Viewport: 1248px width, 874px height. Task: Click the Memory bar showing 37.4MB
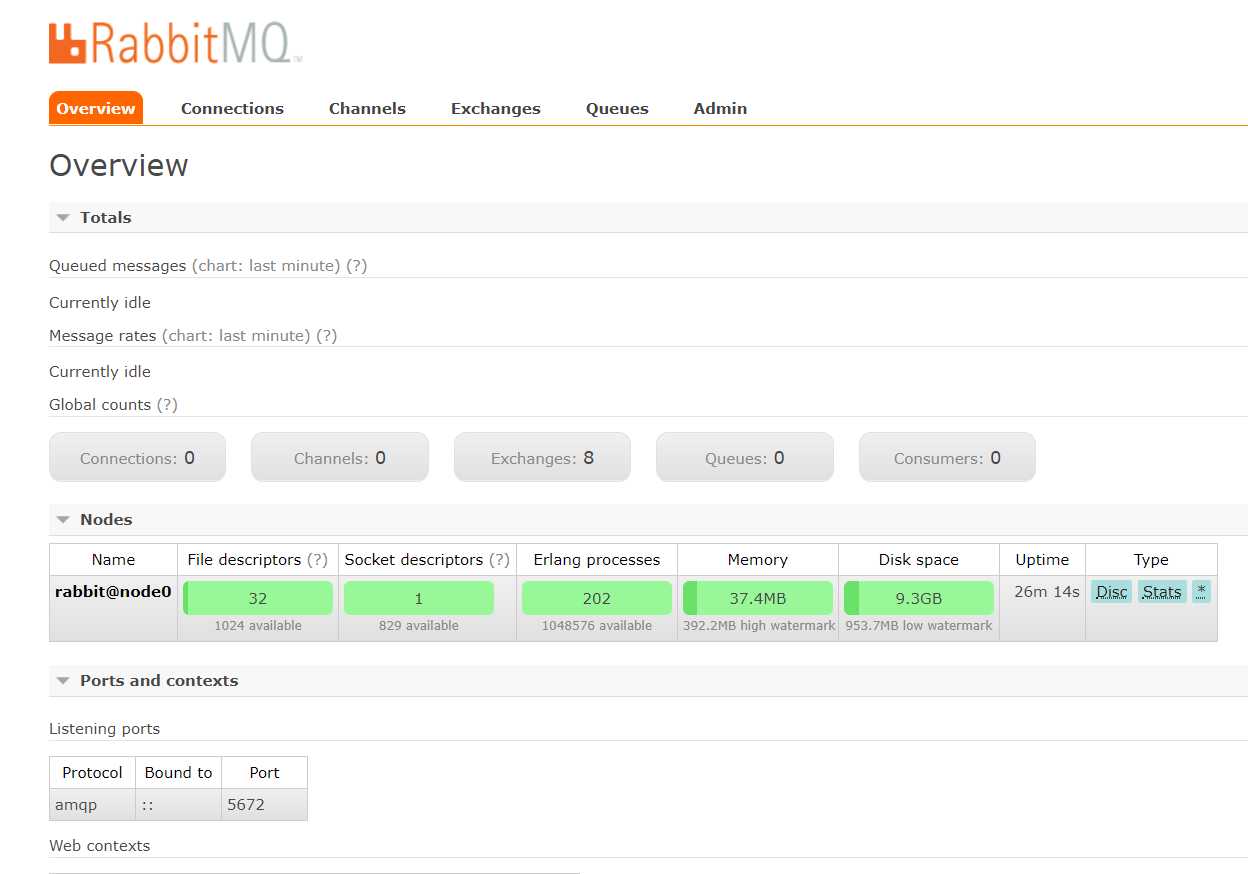tap(758, 598)
